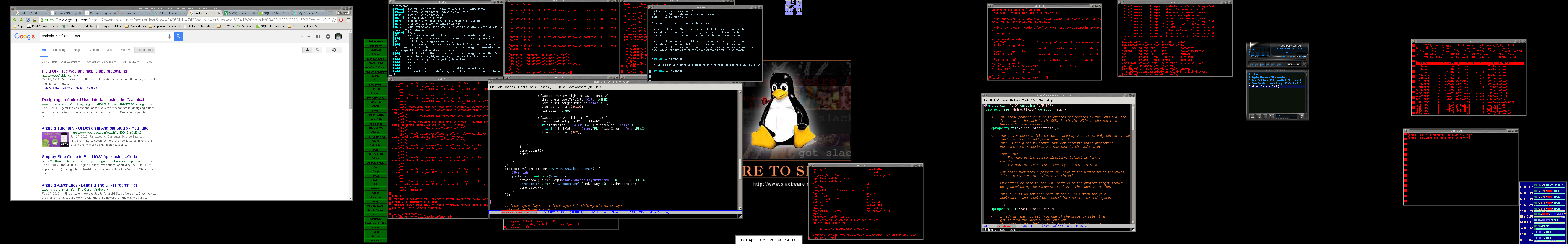Click Load List in playlist editor
Screen dimensions: 1568x244
(x=1301, y=117)
